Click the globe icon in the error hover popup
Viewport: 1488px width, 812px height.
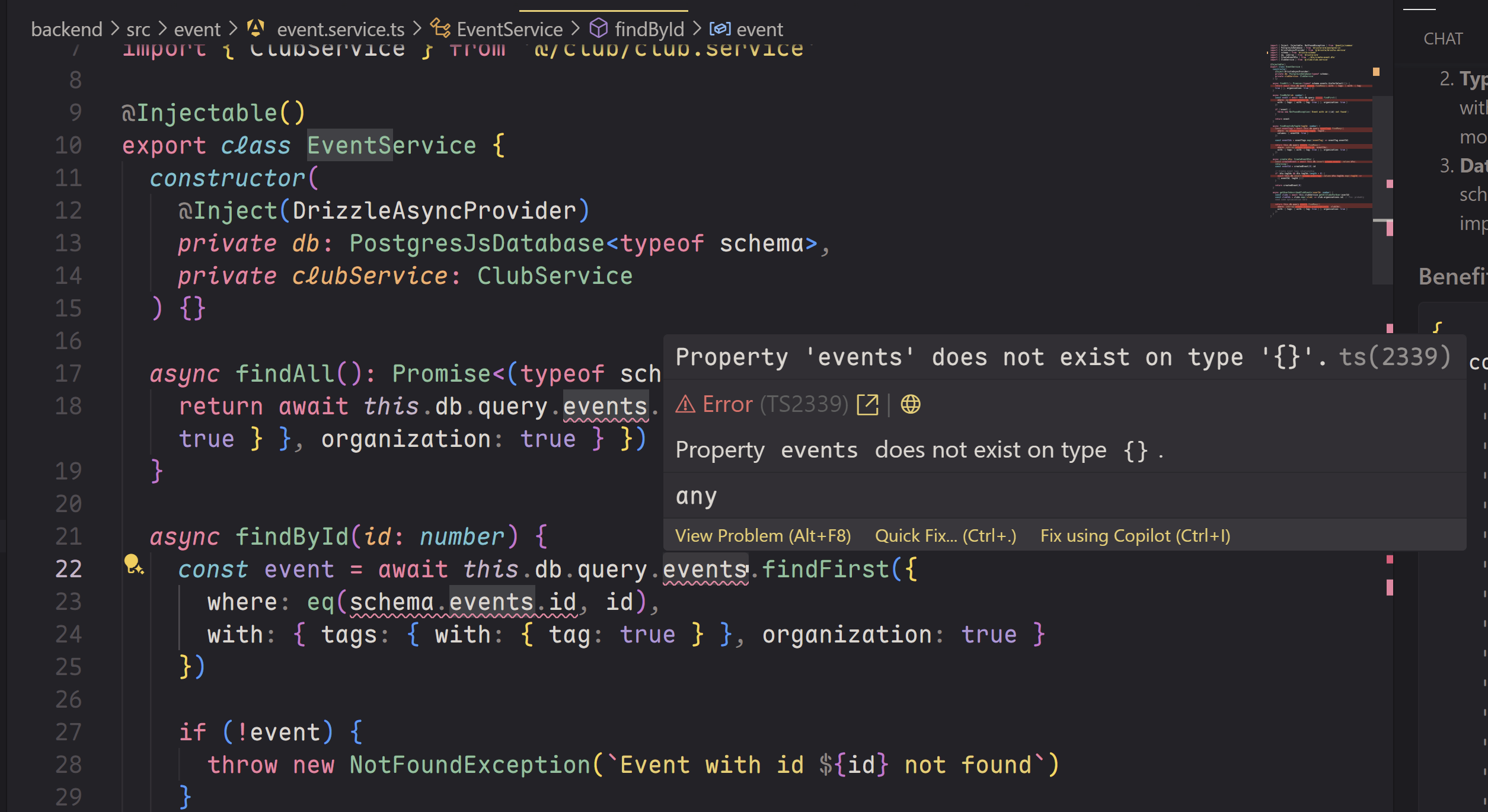point(910,405)
